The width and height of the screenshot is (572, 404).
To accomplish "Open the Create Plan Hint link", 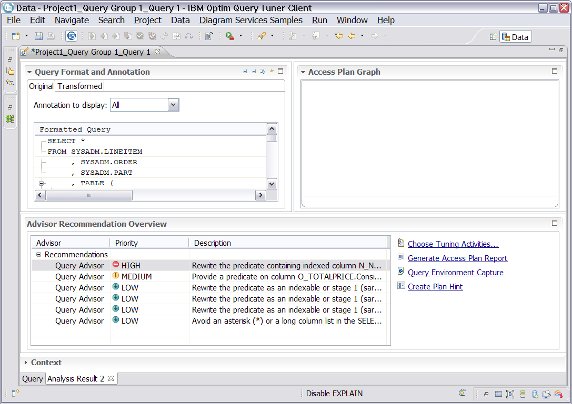I will 435,286.
